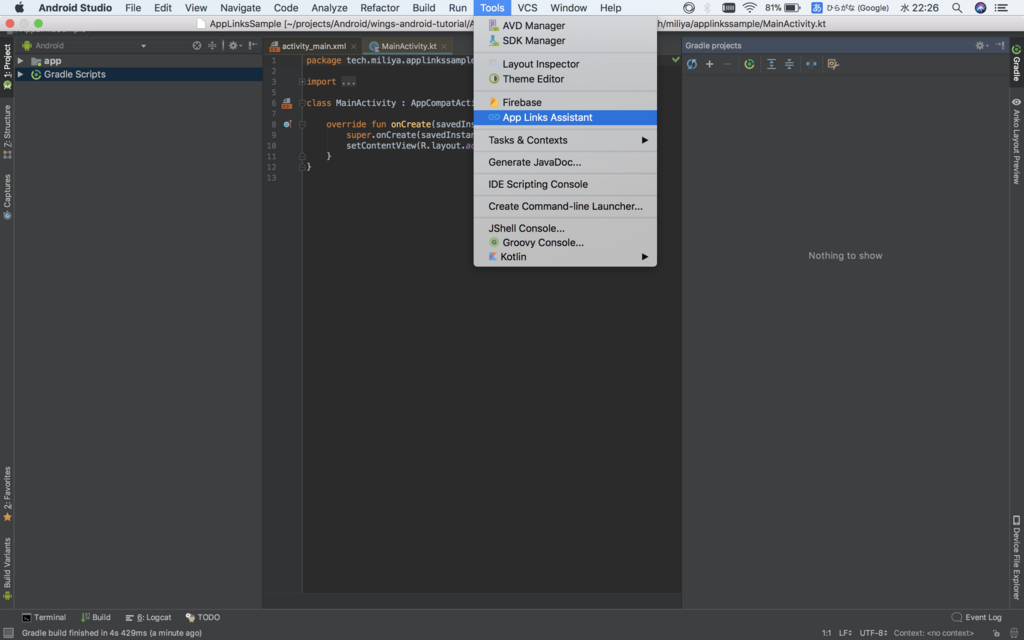
Task: Open Captures side tab
Action: pos(7,197)
